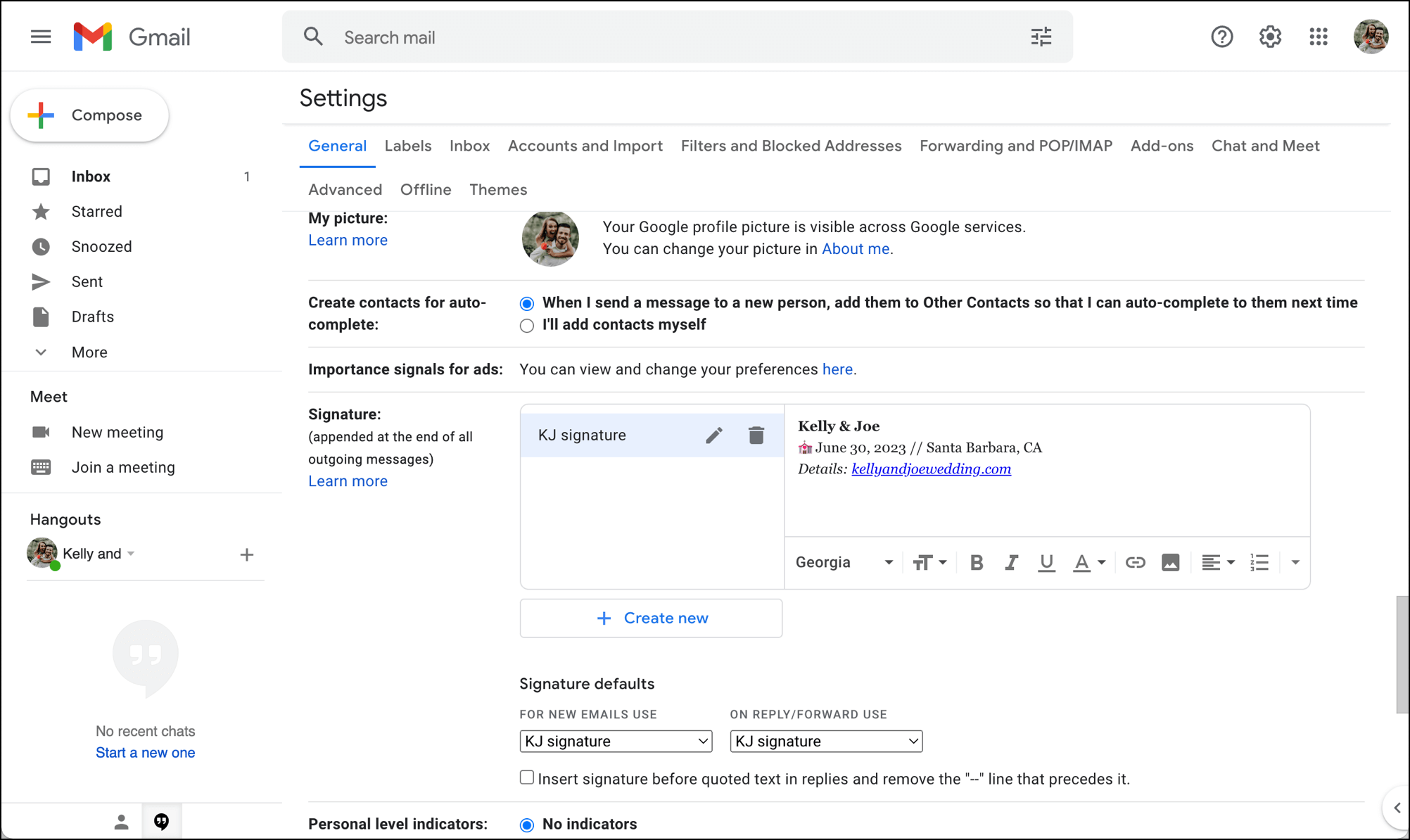Open the Chat and Meet tab
This screenshot has width=1410, height=840.
coord(1265,146)
